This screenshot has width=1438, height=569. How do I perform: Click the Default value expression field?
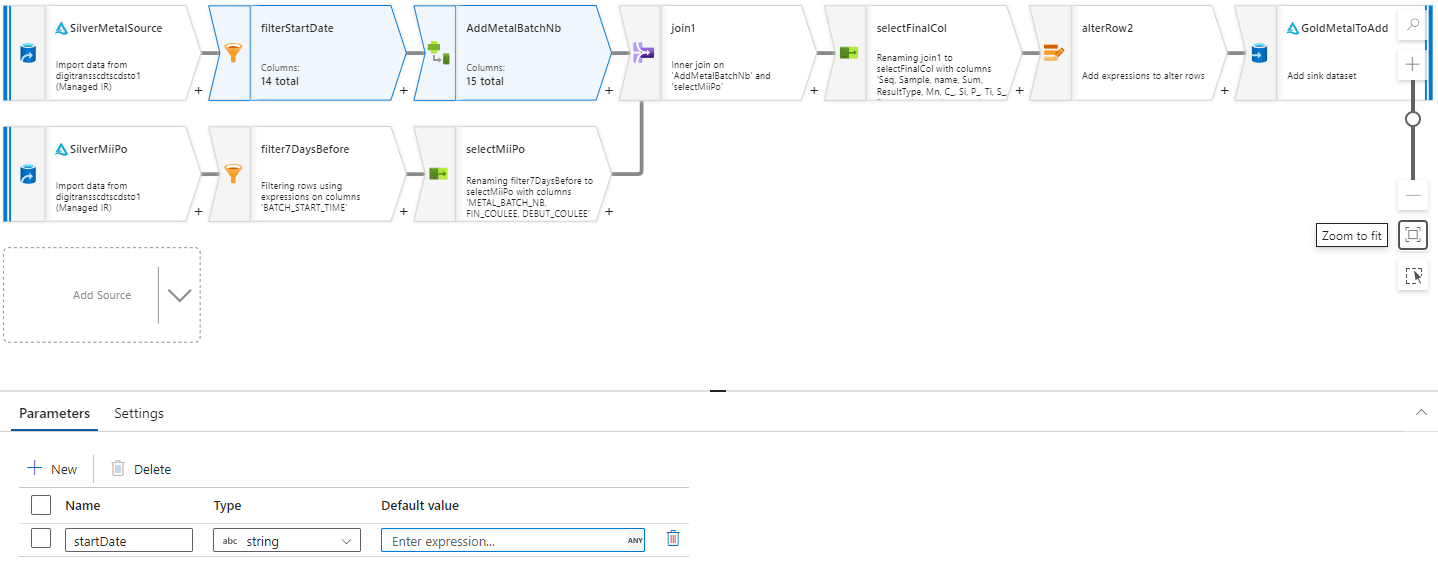[505, 541]
